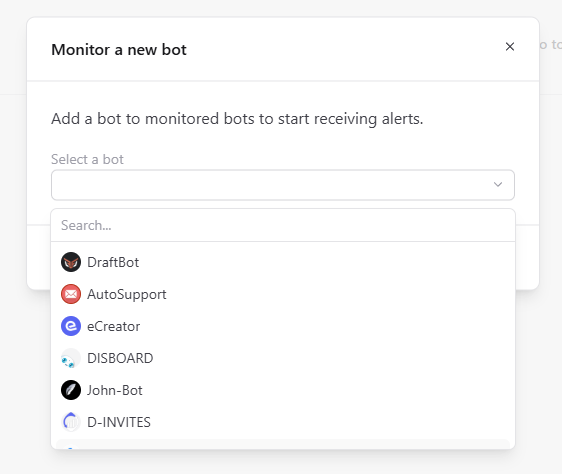Click the black John-Bot feather icon
This screenshot has width=562, height=474.
coord(71,390)
